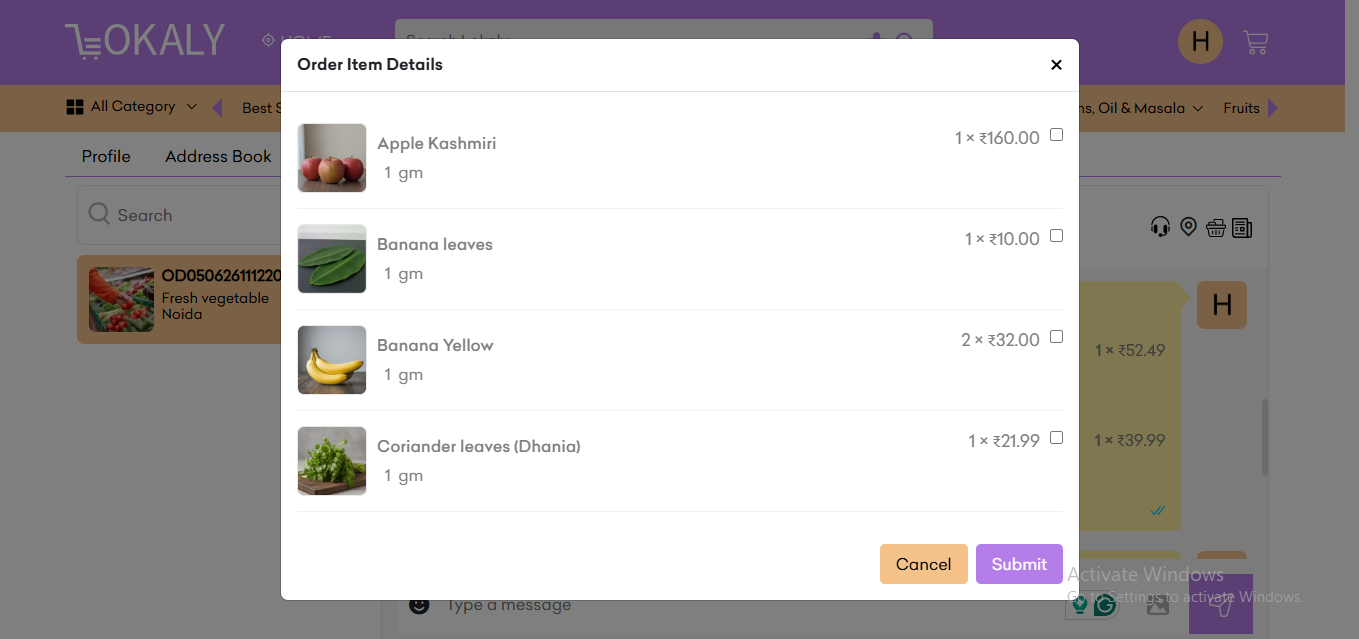Open the emoji picker beside message box
The image size is (1359, 639).
419,605
